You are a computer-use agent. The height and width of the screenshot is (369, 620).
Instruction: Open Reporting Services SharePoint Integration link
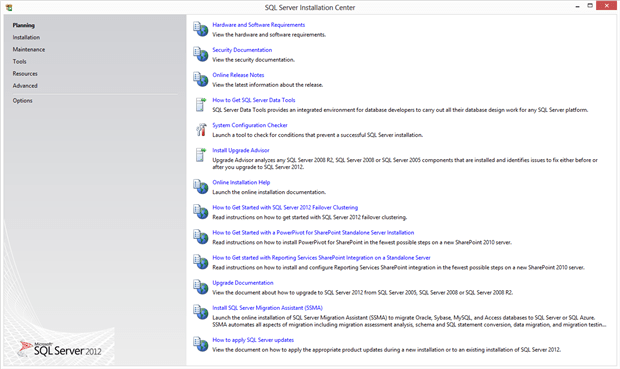321,257
